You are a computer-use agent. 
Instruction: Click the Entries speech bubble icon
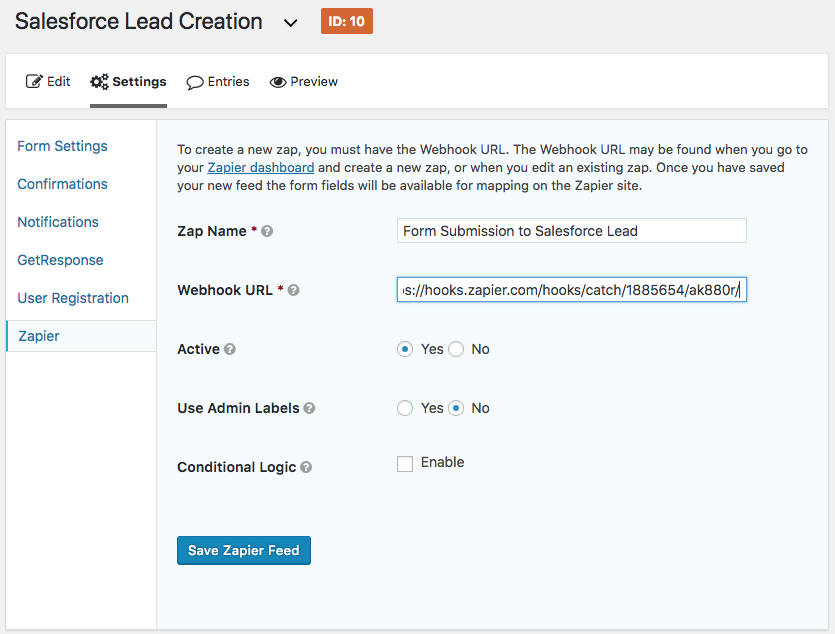195,83
